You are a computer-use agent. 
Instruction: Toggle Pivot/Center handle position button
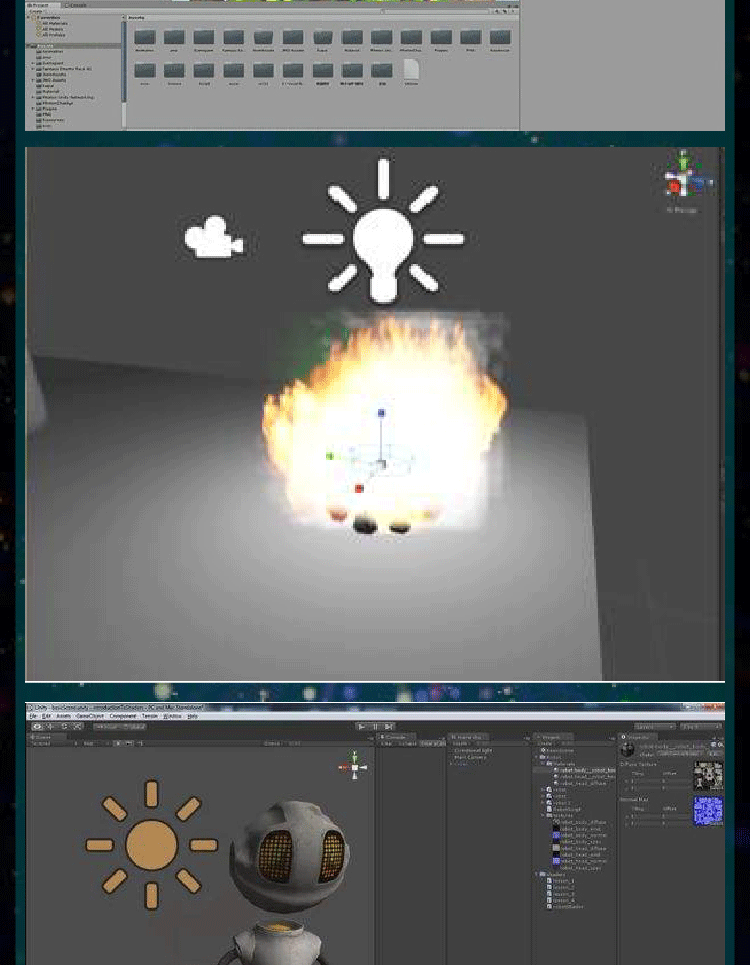coord(106,726)
